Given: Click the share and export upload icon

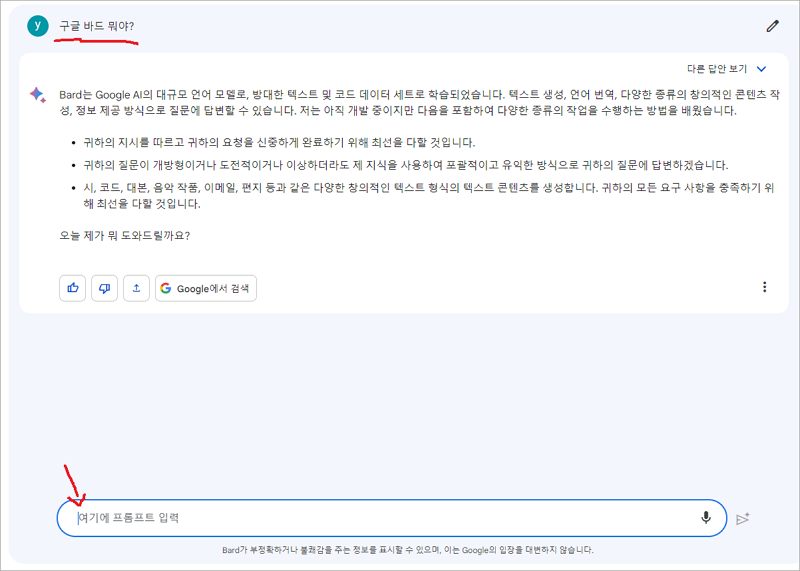Looking at the screenshot, I should click(137, 288).
